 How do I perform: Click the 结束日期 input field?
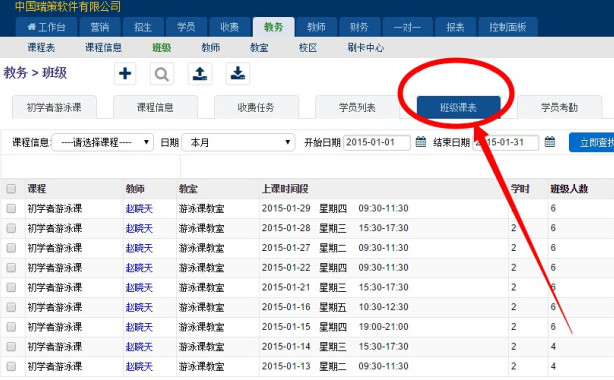pyautogui.click(x=506, y=142)
